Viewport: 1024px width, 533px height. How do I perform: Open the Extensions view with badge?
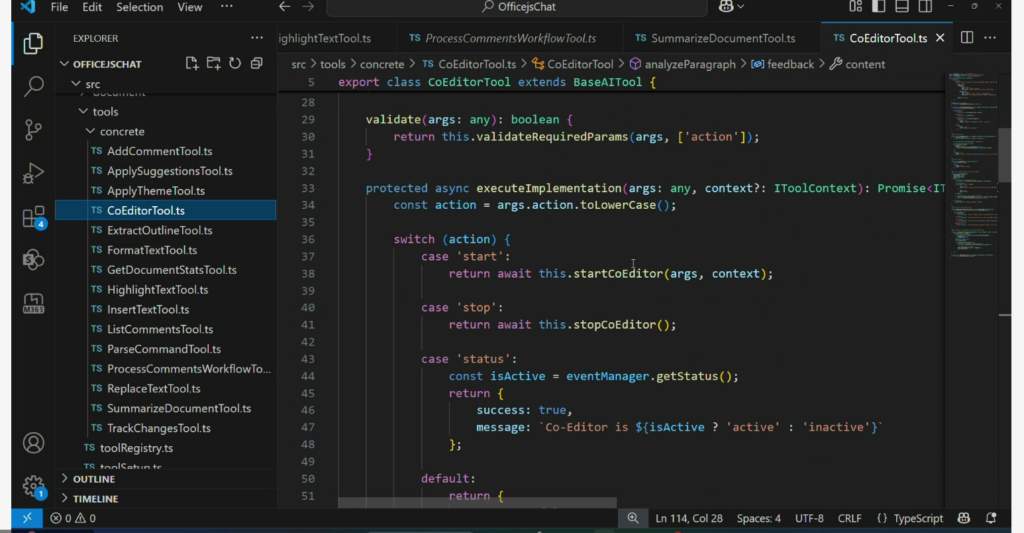(x=33, y=217)
